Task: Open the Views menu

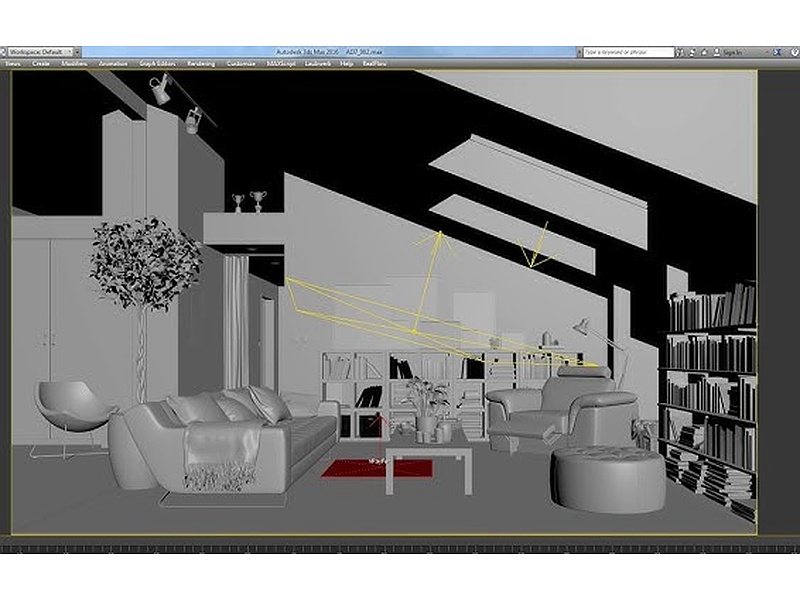Action: pyautogui.click(x=13, y=63)
